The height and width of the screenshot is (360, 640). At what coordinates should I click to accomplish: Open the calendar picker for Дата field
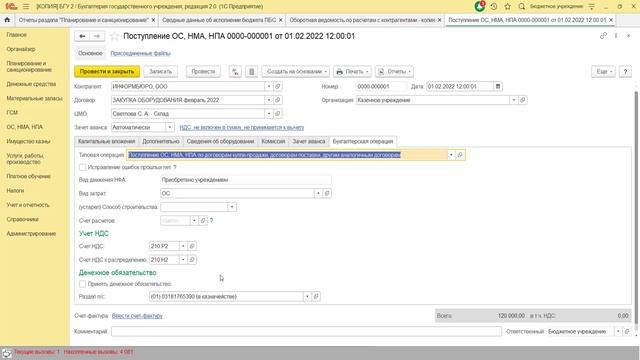(x=498, y=87)
